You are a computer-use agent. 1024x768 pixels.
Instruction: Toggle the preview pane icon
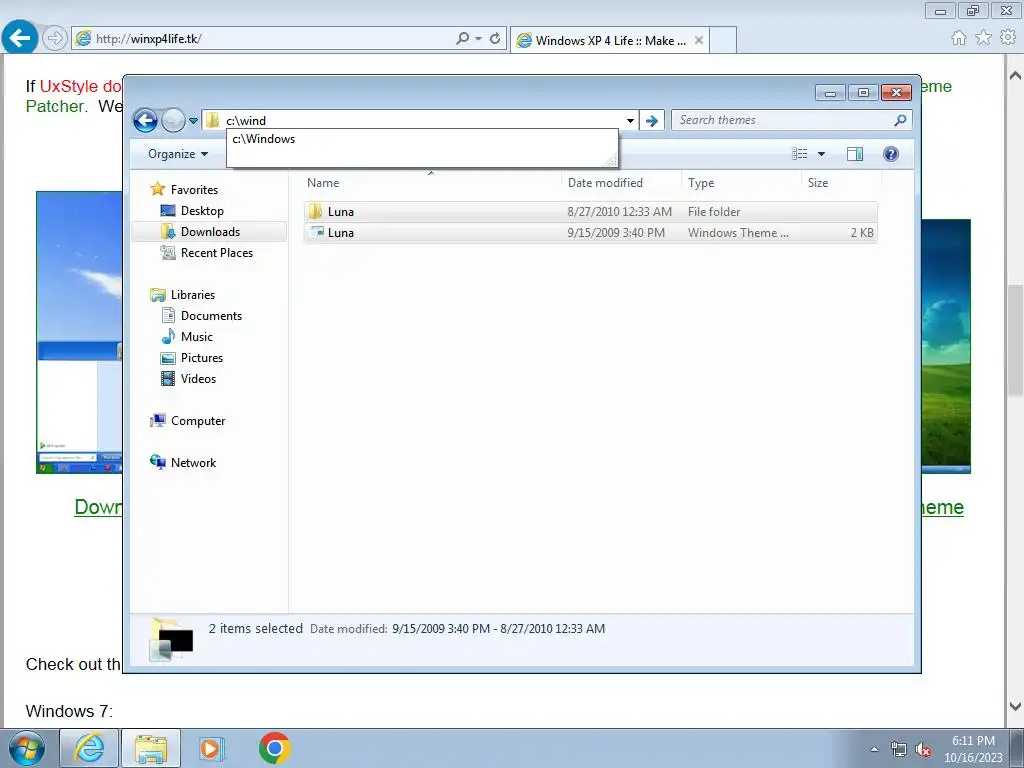[x=855, y=154]
